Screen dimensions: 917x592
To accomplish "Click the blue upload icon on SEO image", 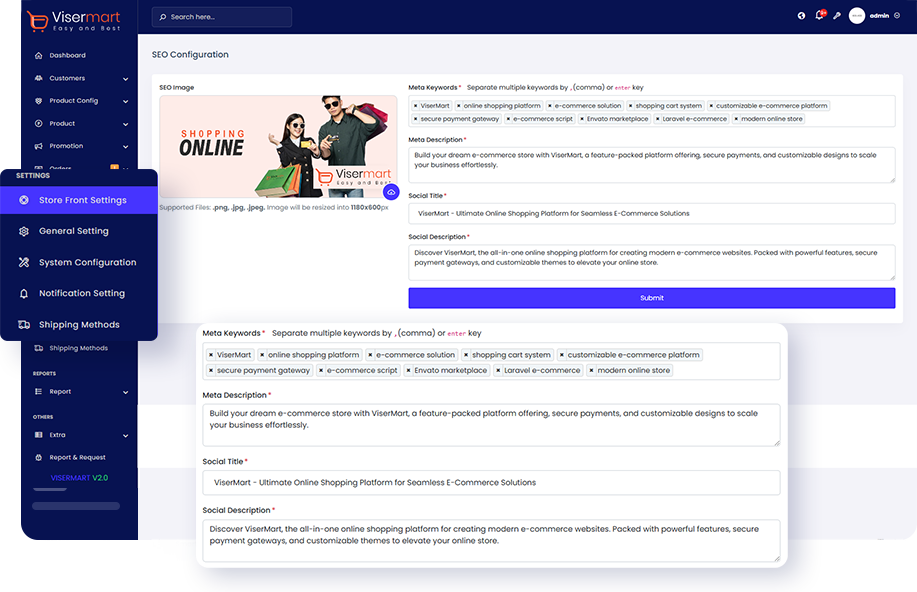I will click(391, 192).
